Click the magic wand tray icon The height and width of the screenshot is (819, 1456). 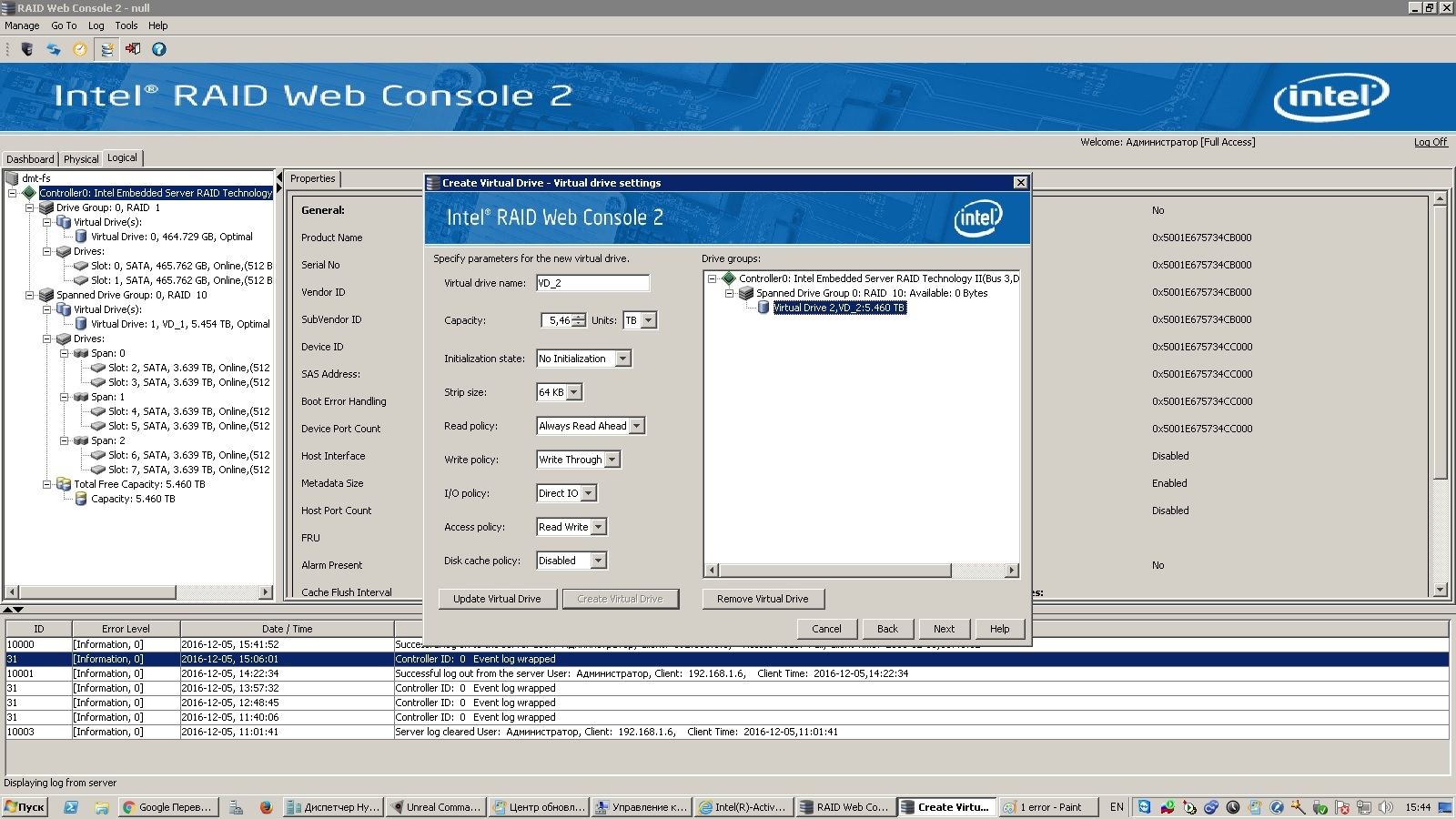(x=1299, y=807)
